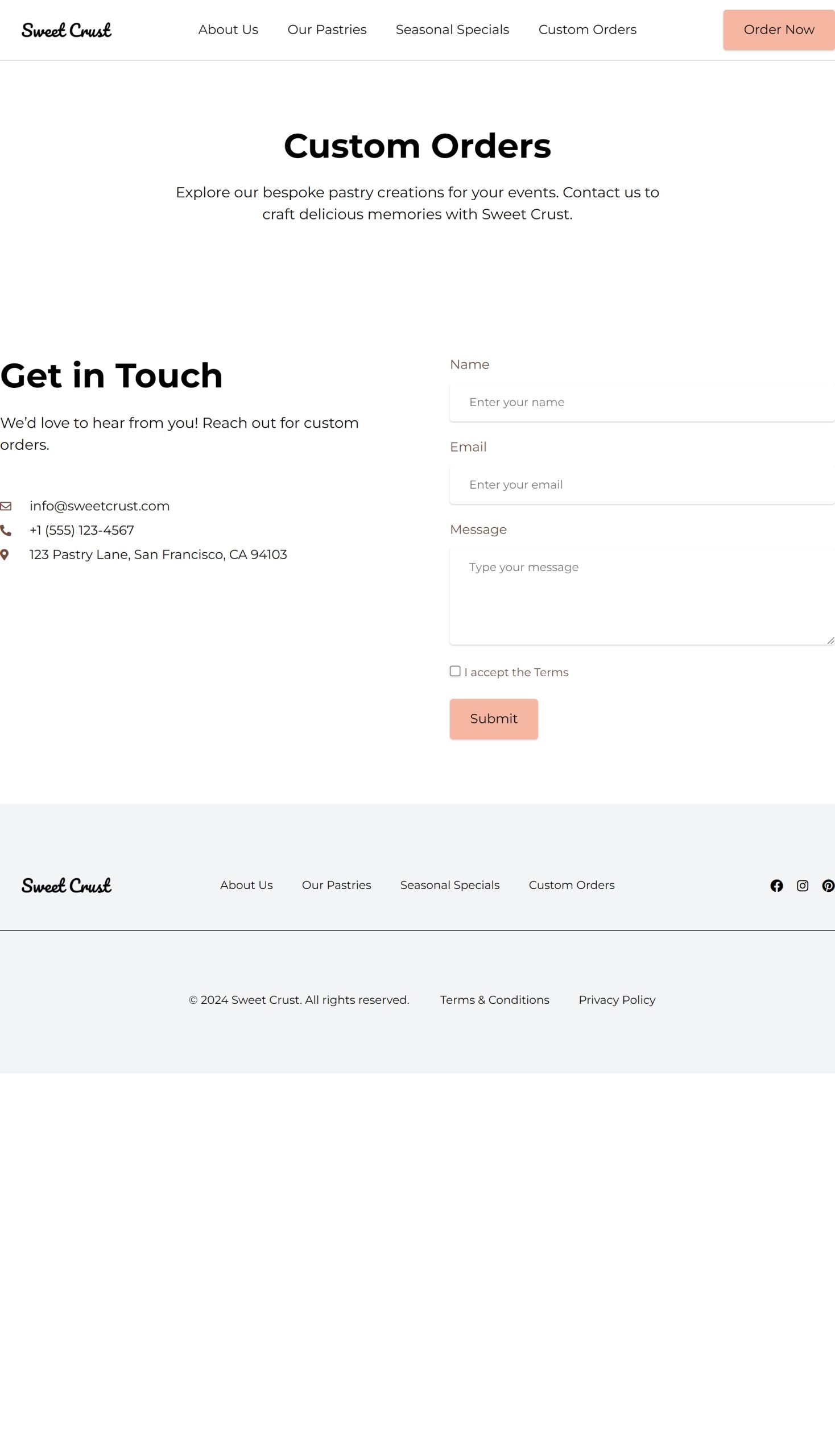Open About Us in footer links

pyautogui.click(x=247, y=885)
